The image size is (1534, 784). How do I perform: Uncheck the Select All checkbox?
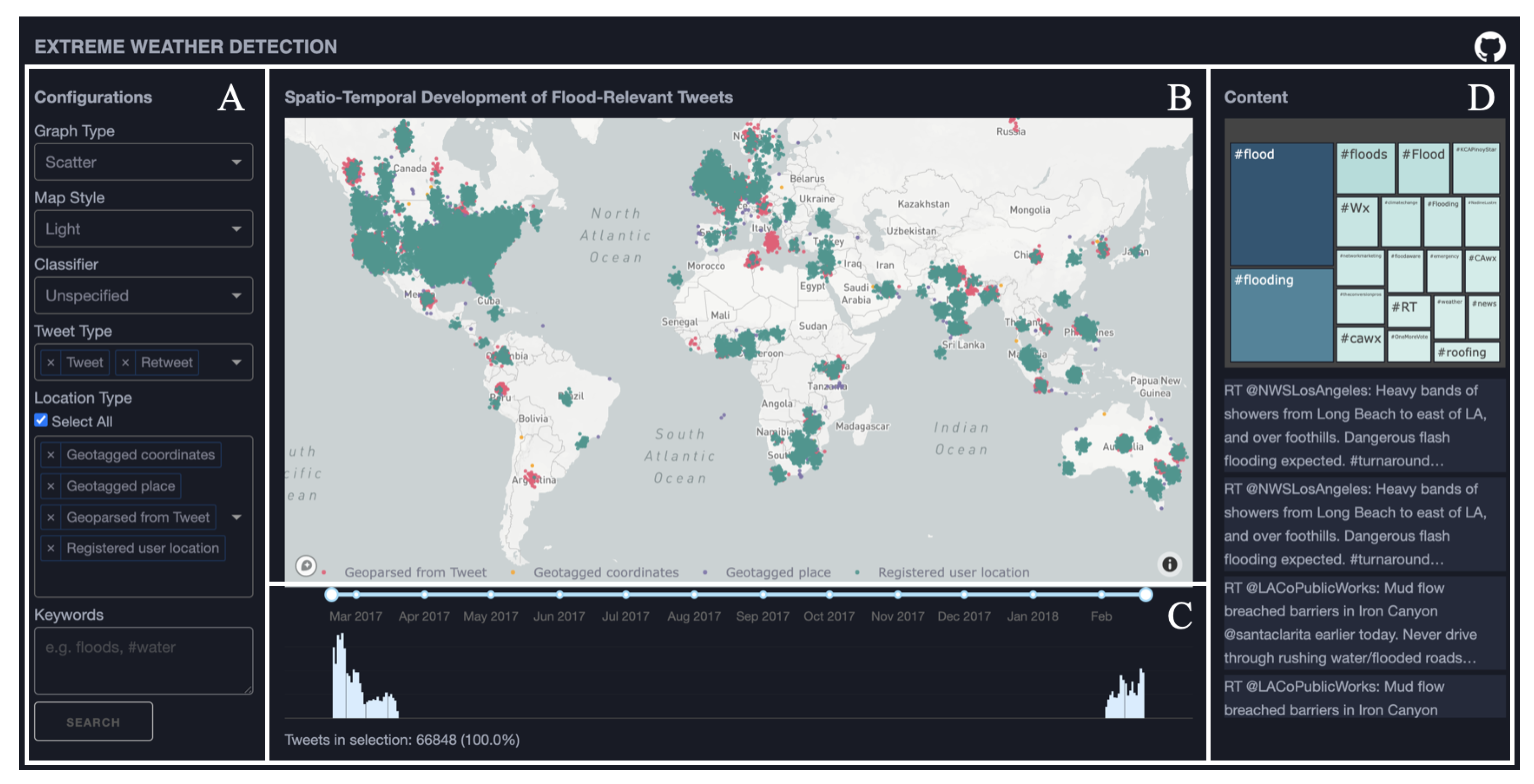[x=41, y=420]
